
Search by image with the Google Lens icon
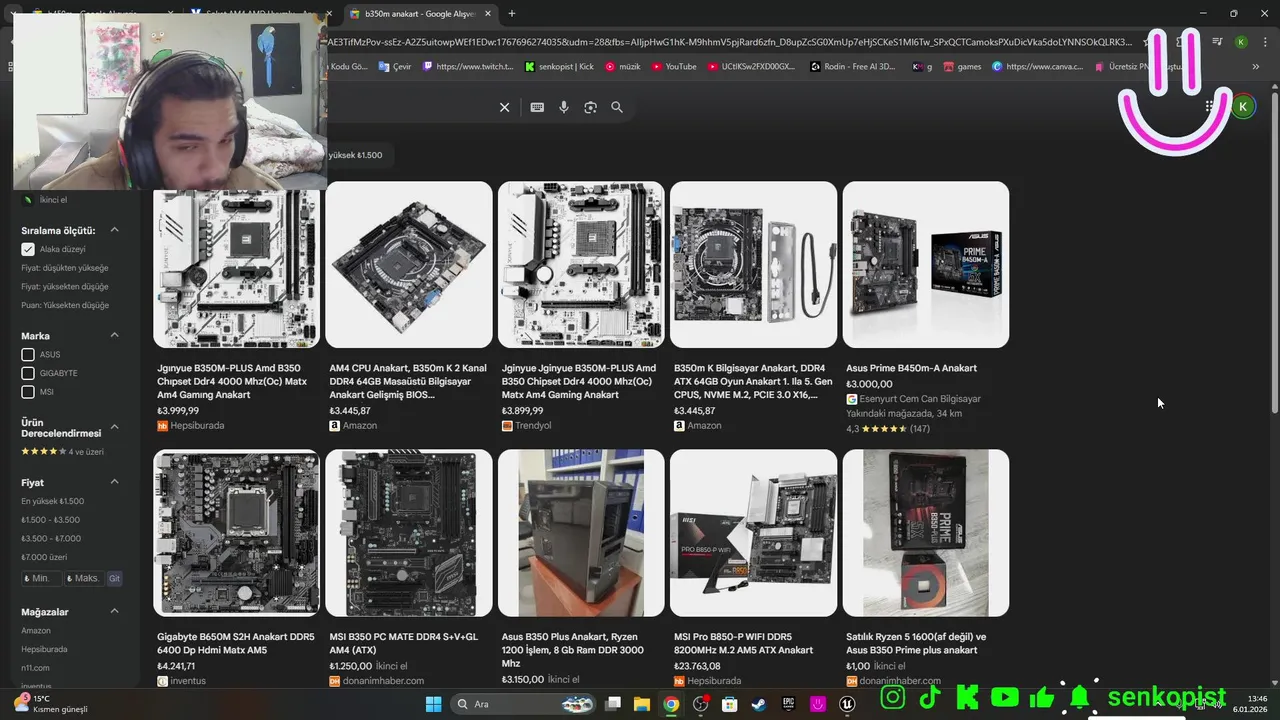click(x=590, y=107)
